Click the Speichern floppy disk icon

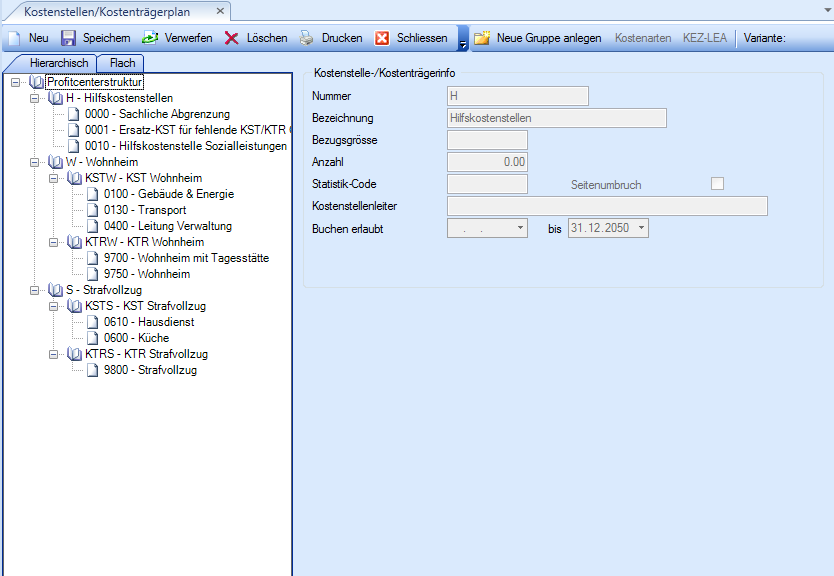(x=68, y=38)
